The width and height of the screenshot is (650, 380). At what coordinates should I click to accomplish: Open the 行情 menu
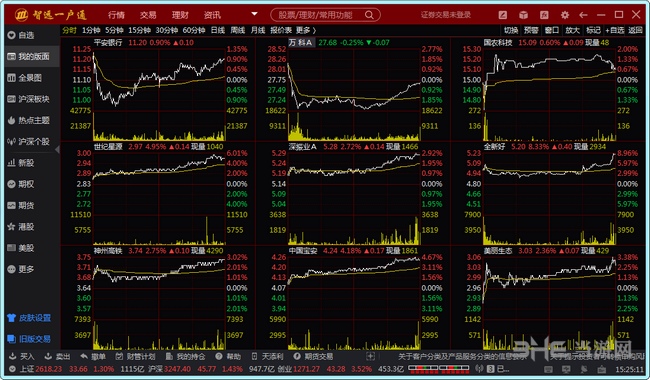[x=116, y=15]
